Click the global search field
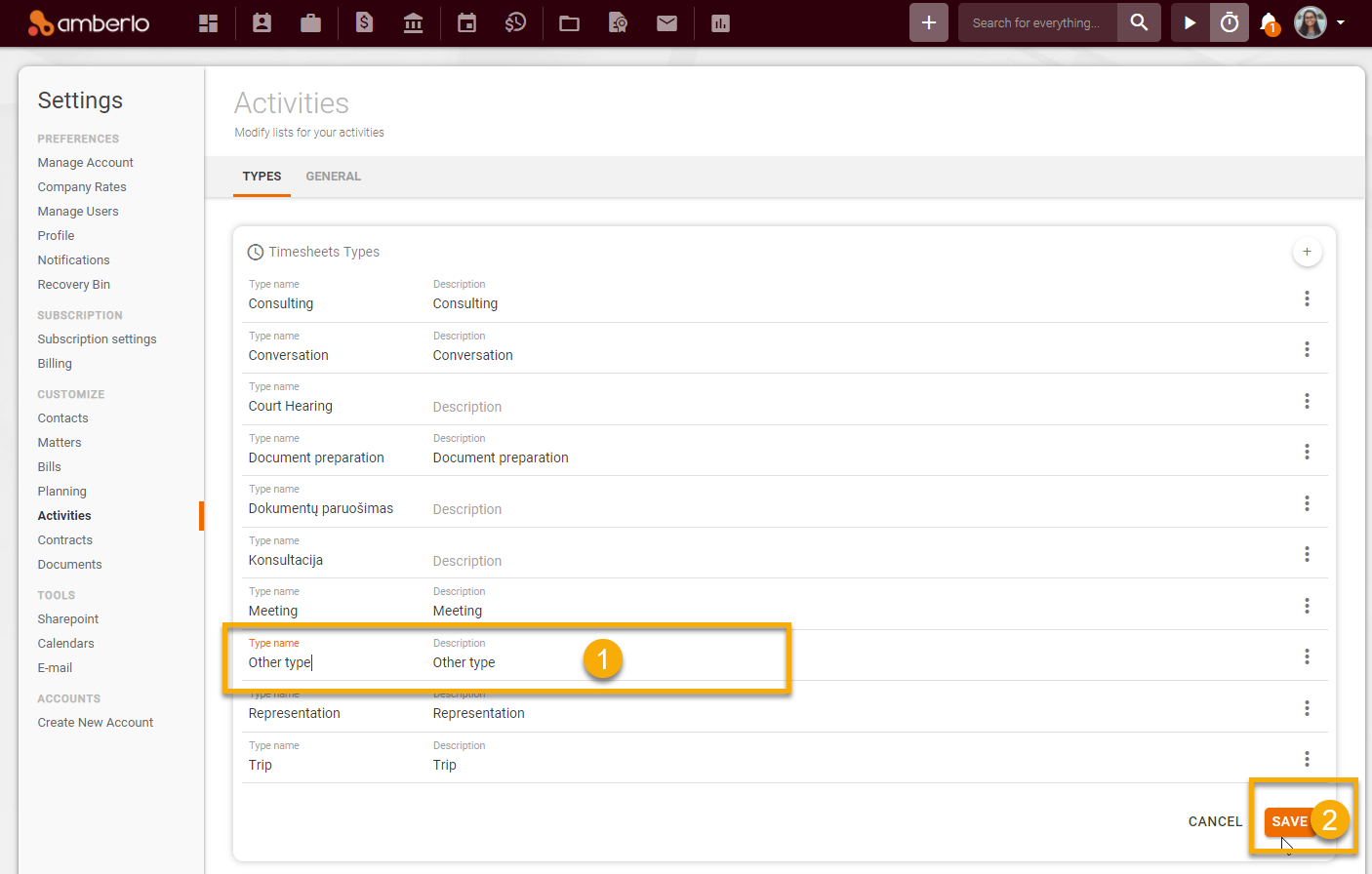Viewport: 1372px width, 874px height. 1037,22
